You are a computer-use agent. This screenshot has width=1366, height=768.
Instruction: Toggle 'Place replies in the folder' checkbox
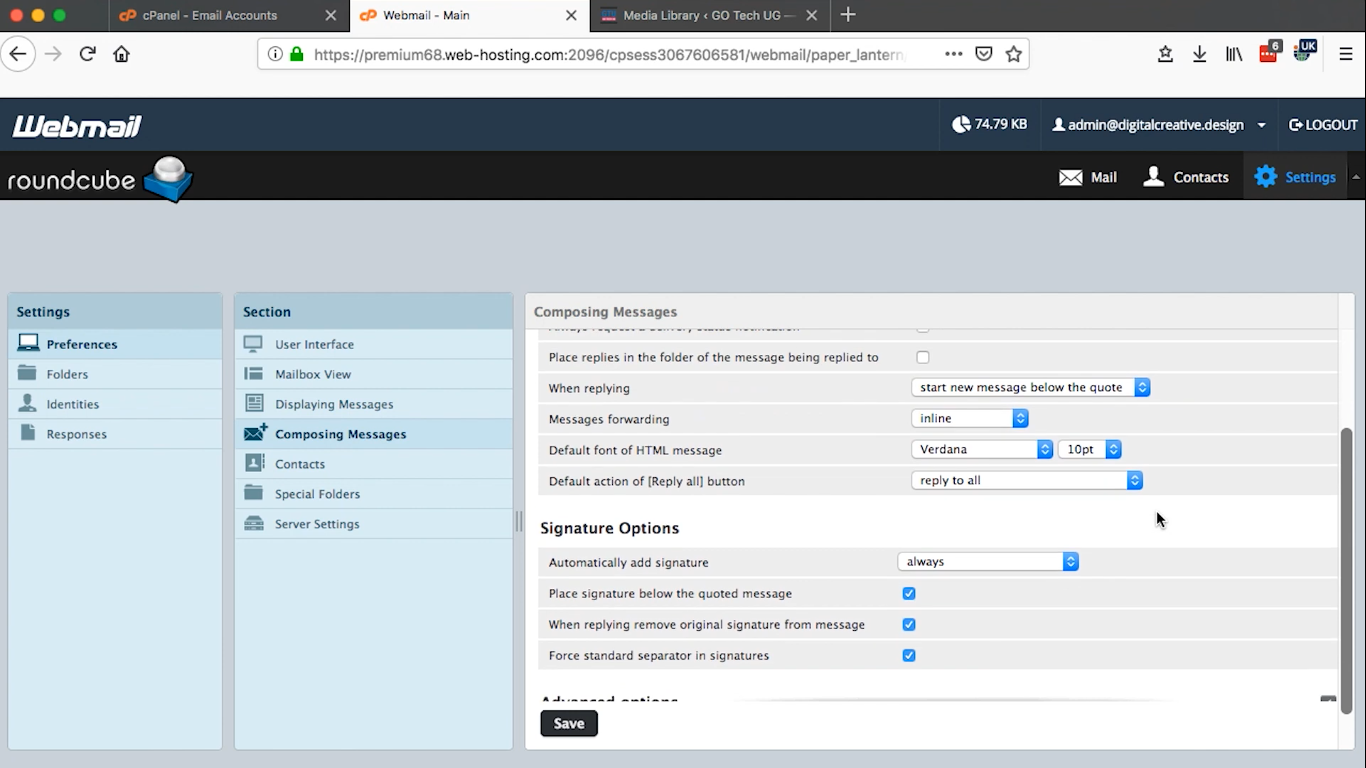point(923,357)
